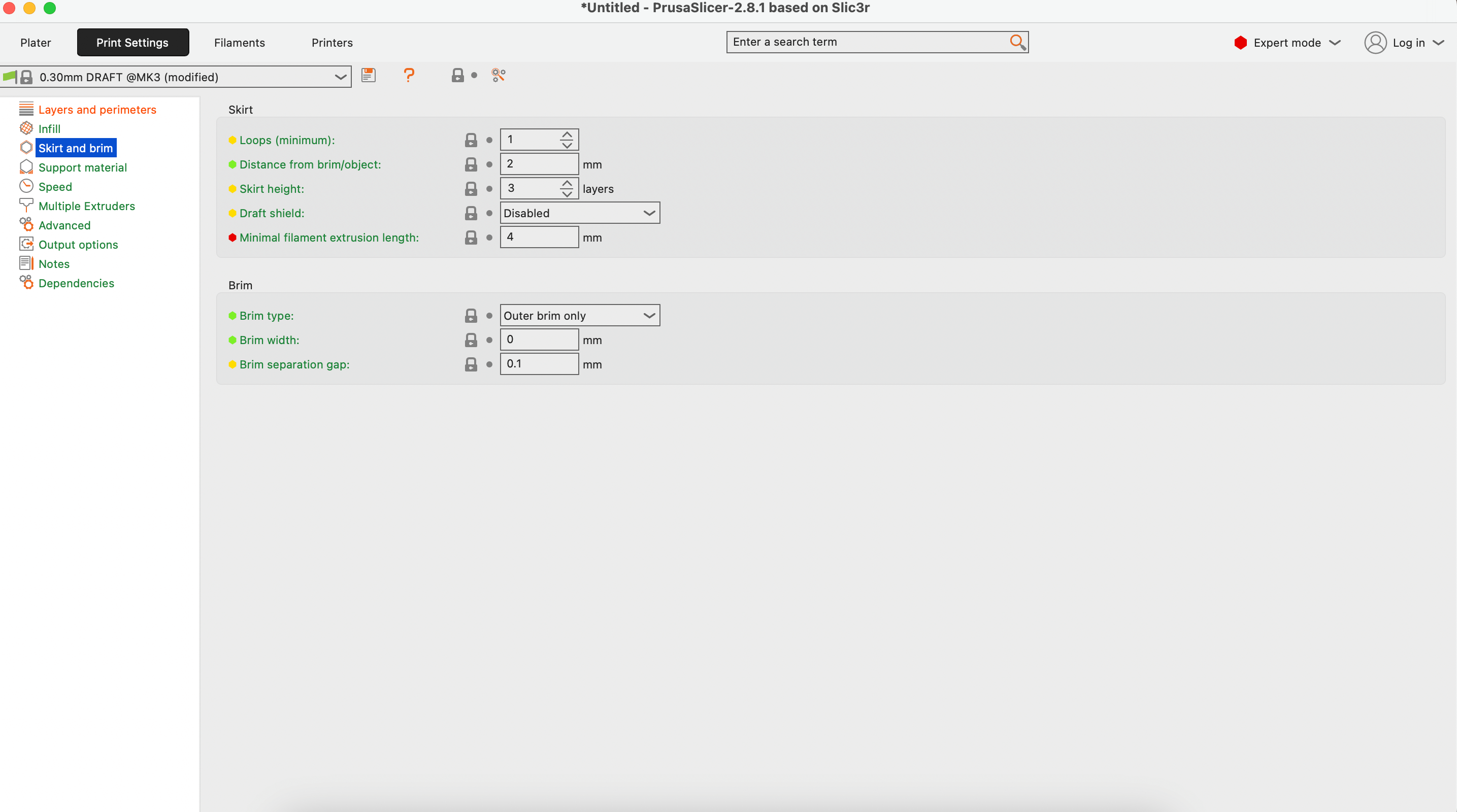
Task: Click the toolbar lock icon beside the preset
Action: [457, 75]
